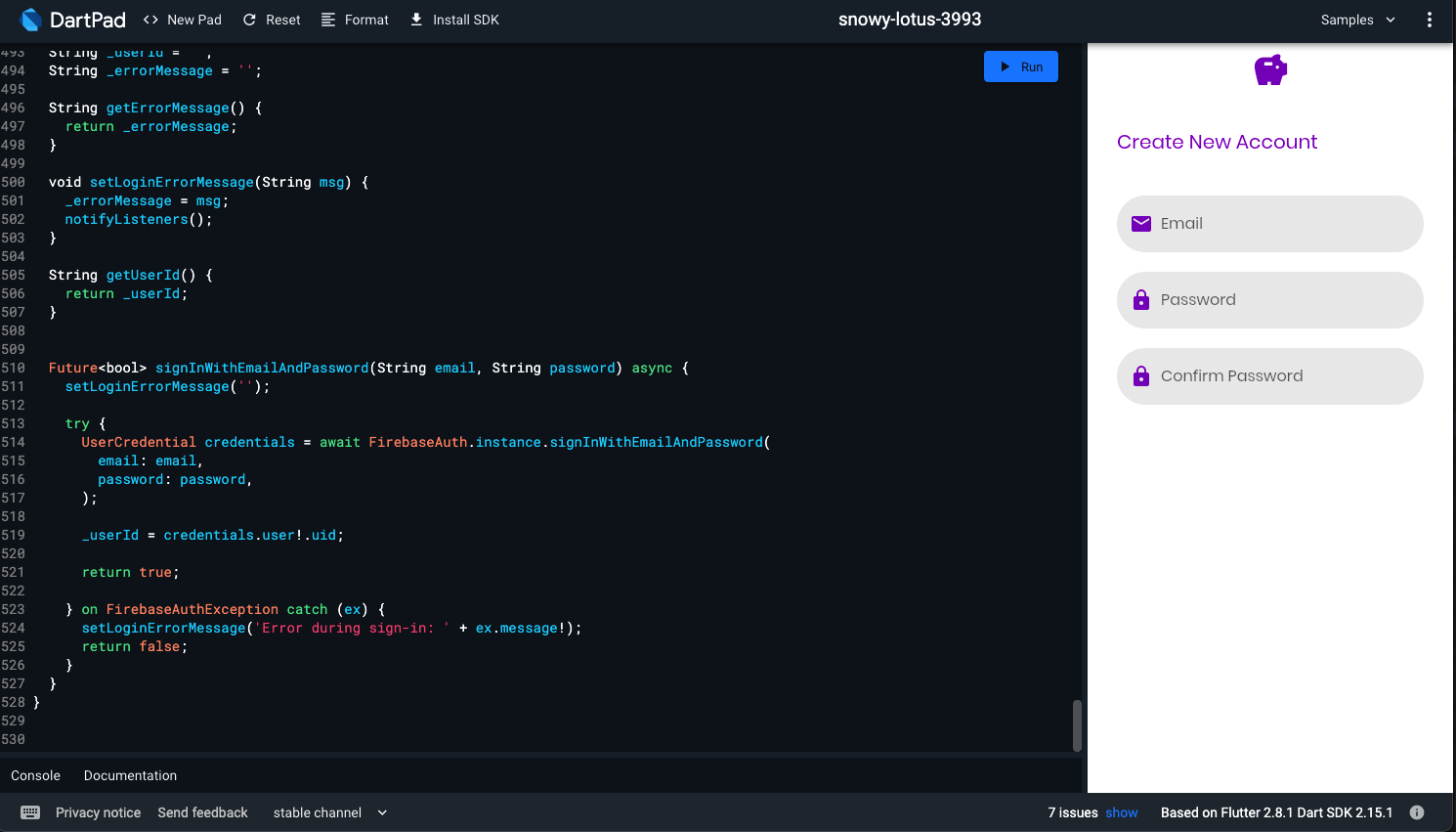Focus the Password input field
1456x832 pixels.
(x=1270, y=300)
